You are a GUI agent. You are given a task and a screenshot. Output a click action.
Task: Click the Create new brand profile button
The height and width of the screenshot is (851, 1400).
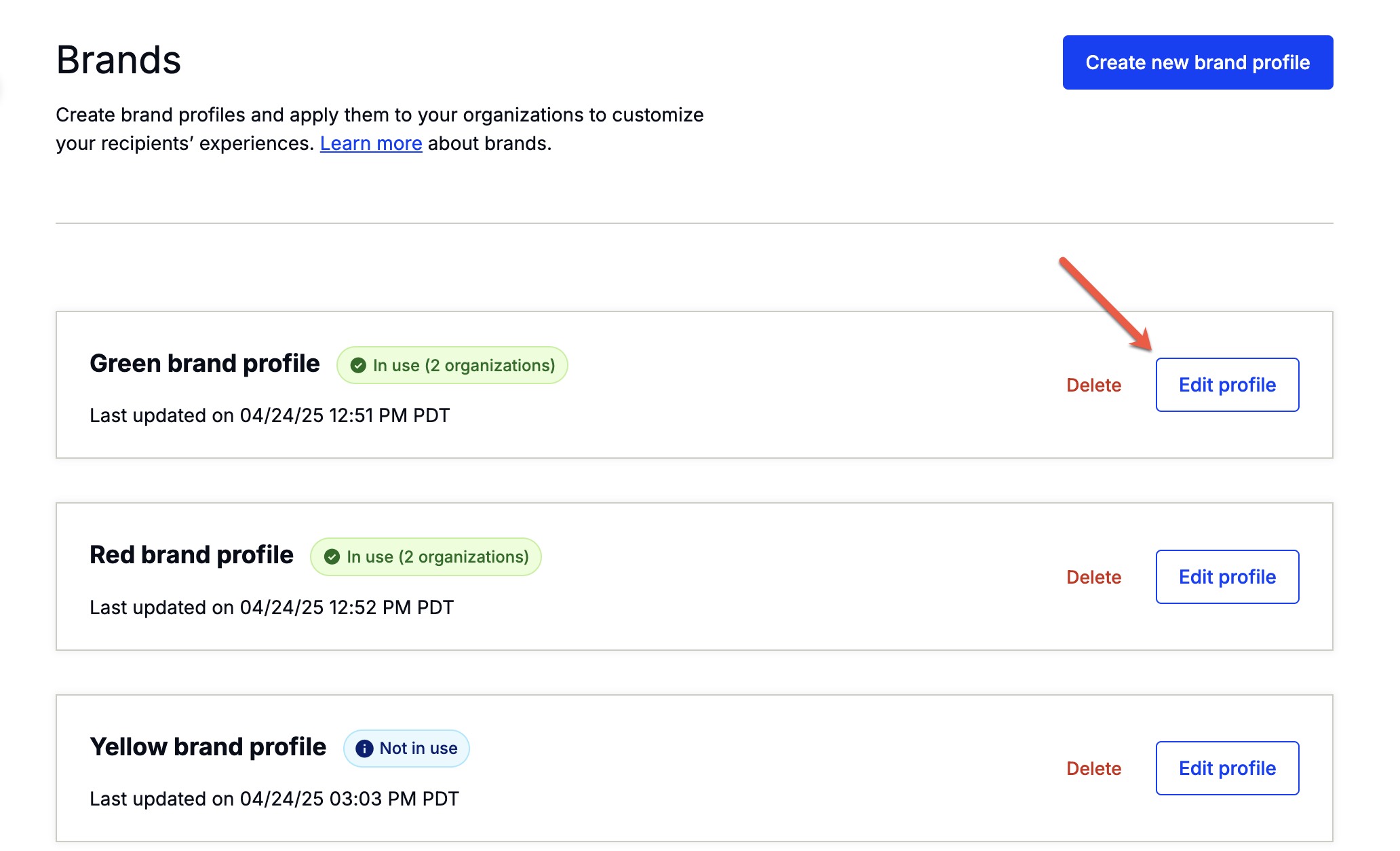coord(1197,62)
